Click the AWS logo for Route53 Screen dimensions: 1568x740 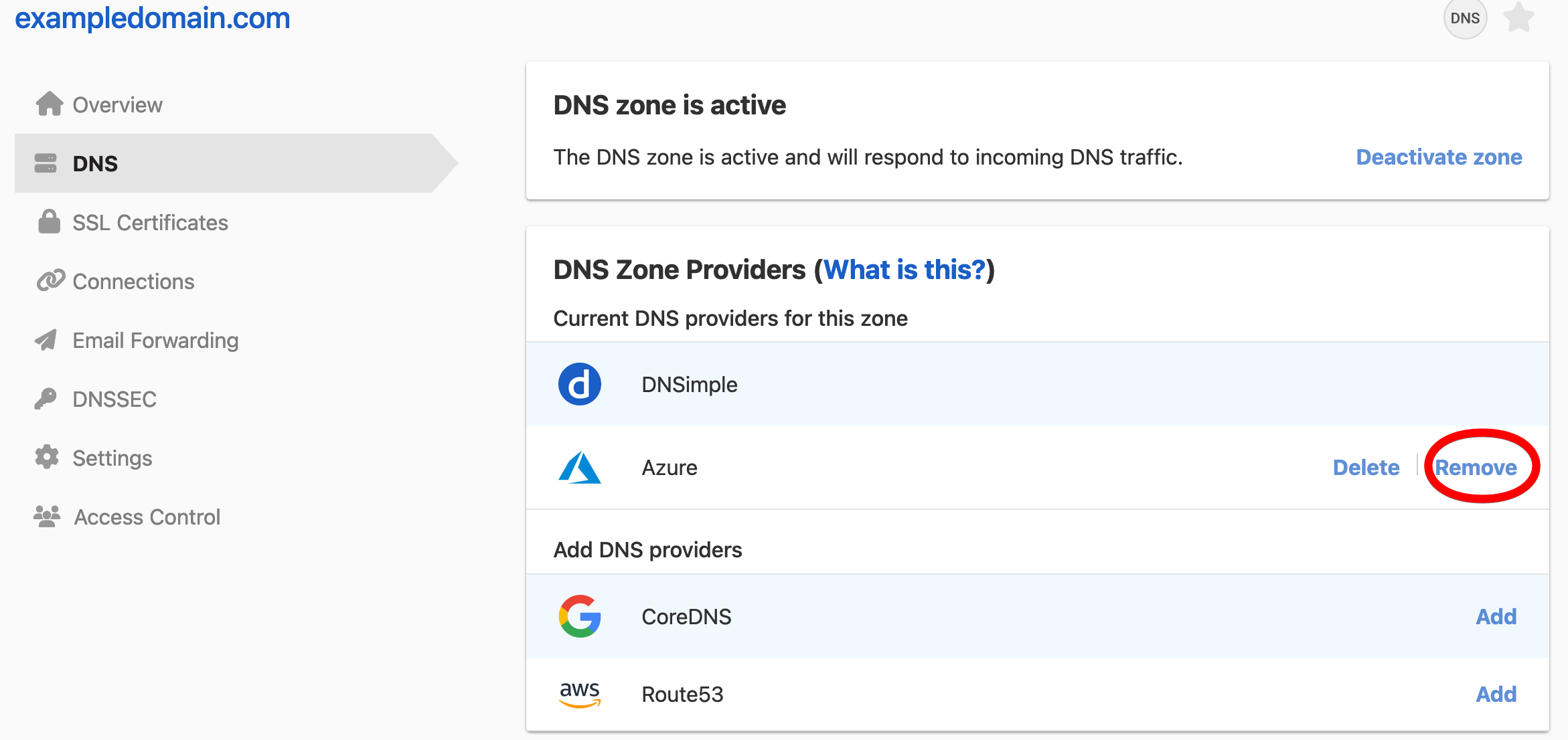pyautogui.click(x=579, y=694)
